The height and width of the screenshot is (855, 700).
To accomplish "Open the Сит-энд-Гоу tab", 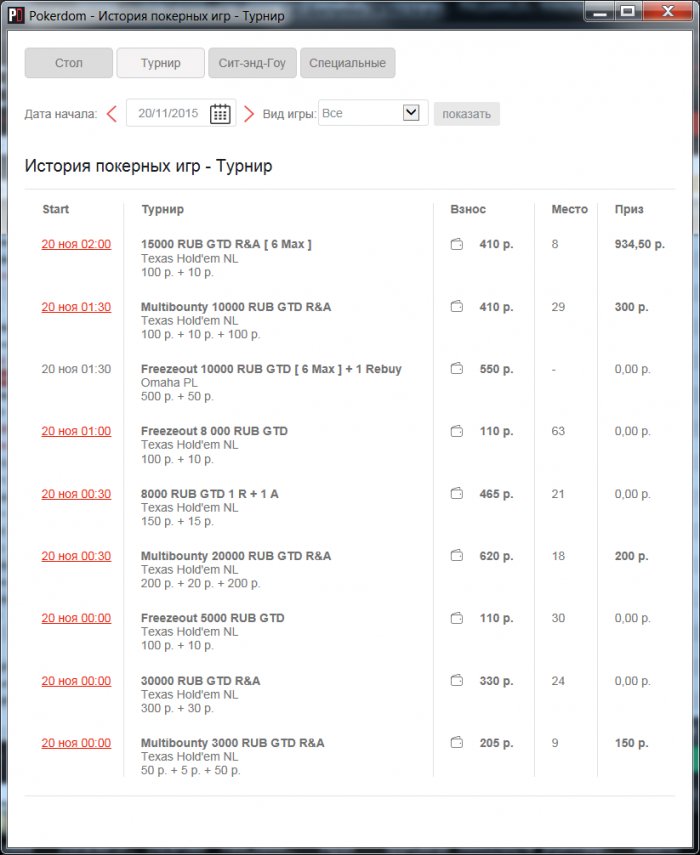I will (x=252, y=63).
